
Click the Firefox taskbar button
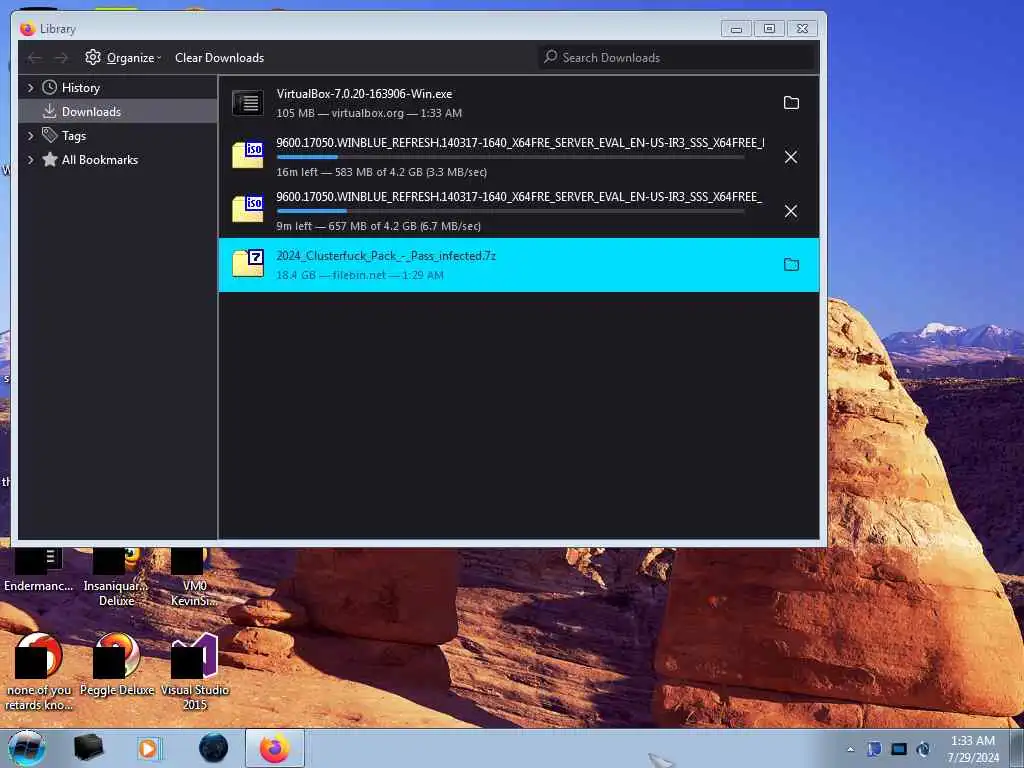(275, 748)
